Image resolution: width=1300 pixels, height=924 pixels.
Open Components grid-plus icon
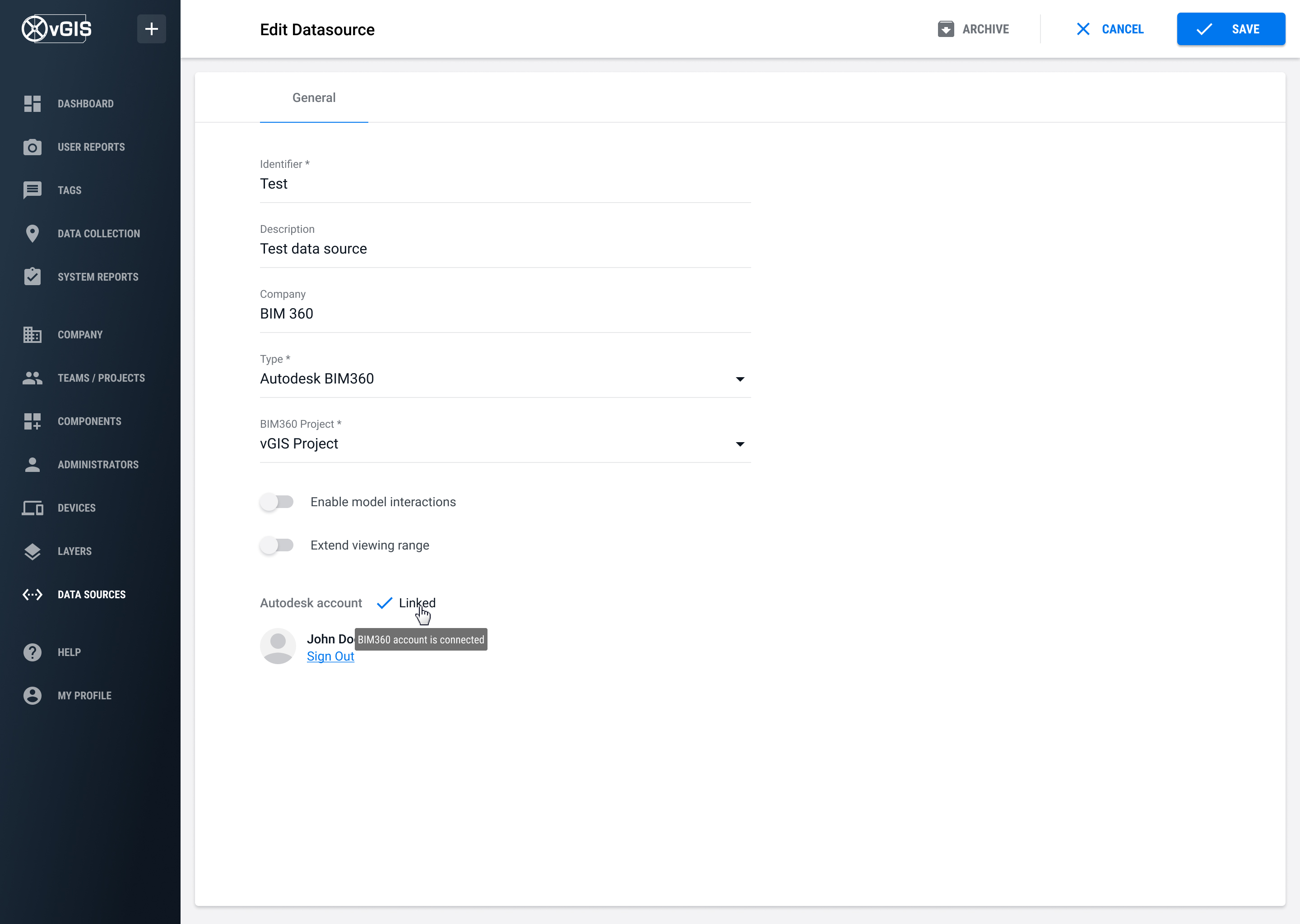(x=32, y=421)
